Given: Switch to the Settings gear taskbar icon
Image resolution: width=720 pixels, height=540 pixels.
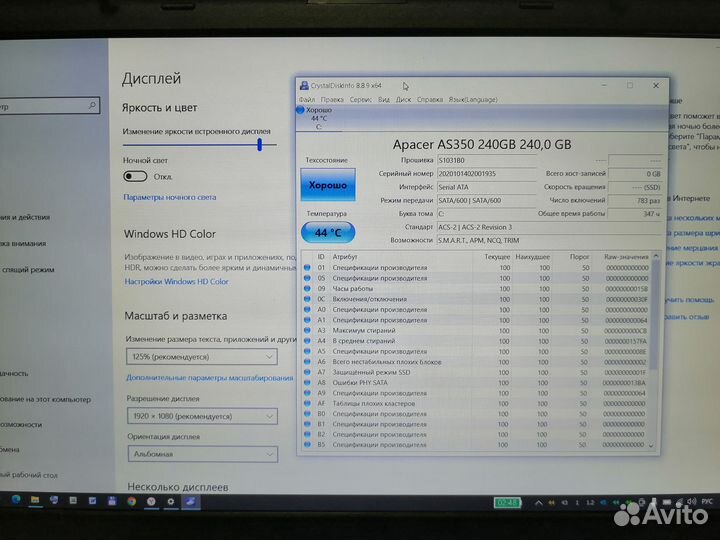Looking at the screenshot, I should pyautogui.click(x=171, y=501).
